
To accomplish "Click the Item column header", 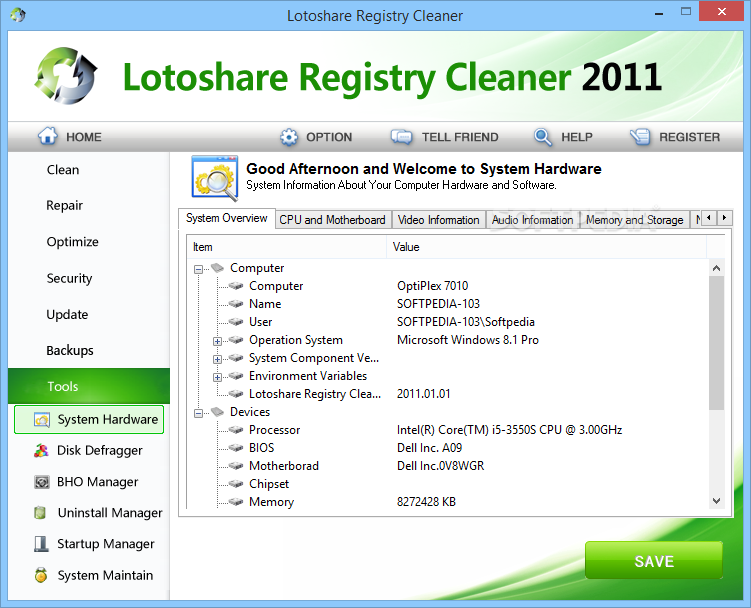I will point(287,247).
